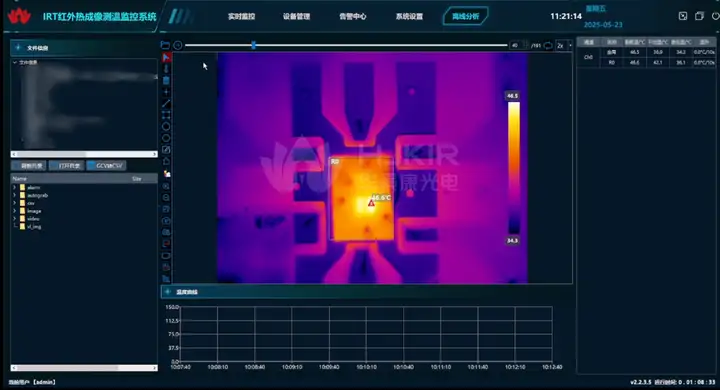Click the zoom out magnifier icon
Viewport: 720px width, 390px height.
(x=166, y=198)
